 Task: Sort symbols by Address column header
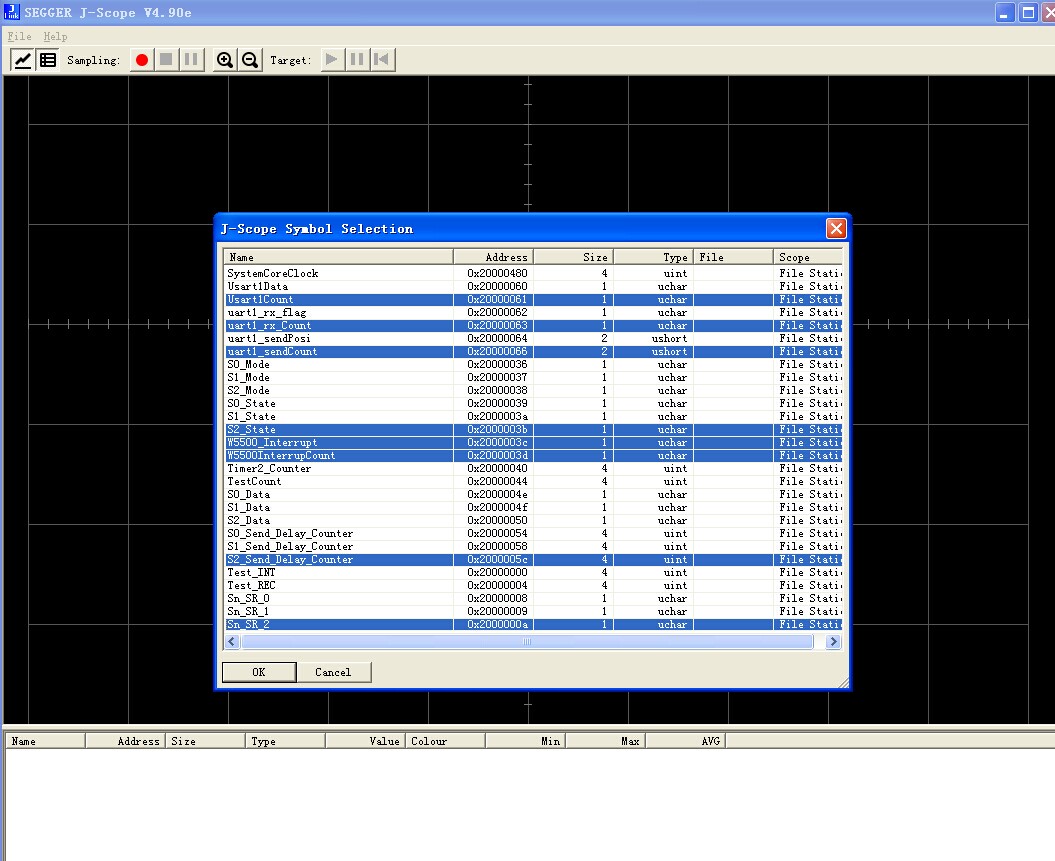pos(493,257)
